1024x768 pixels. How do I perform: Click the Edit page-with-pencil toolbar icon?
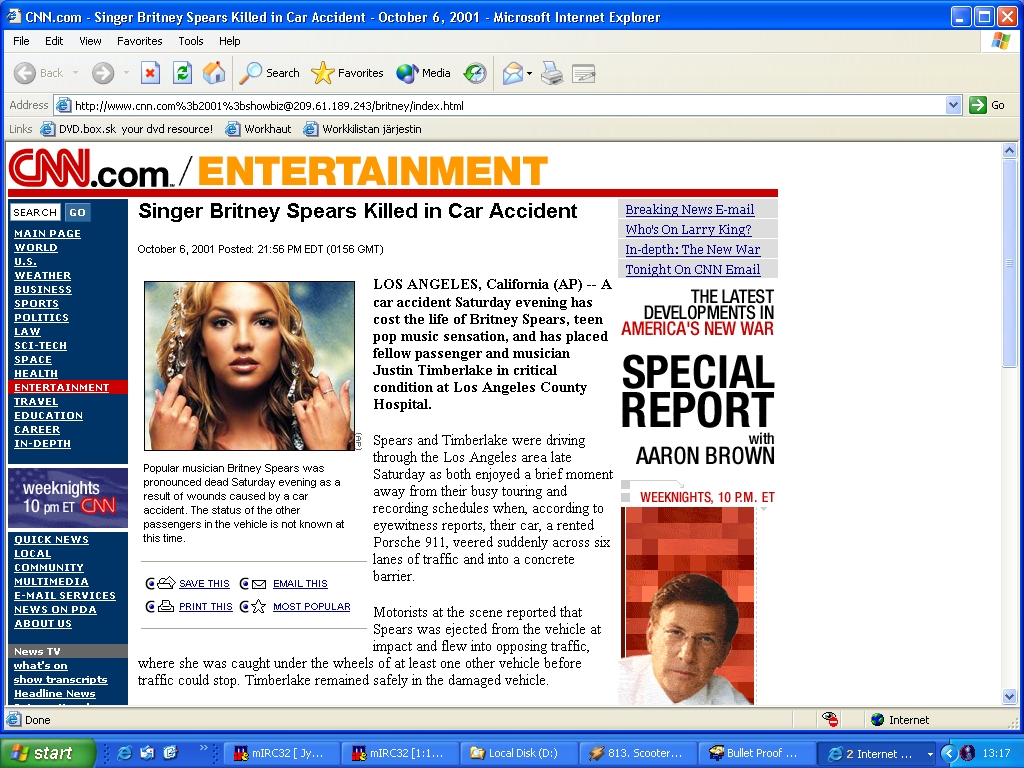point(583,73)
